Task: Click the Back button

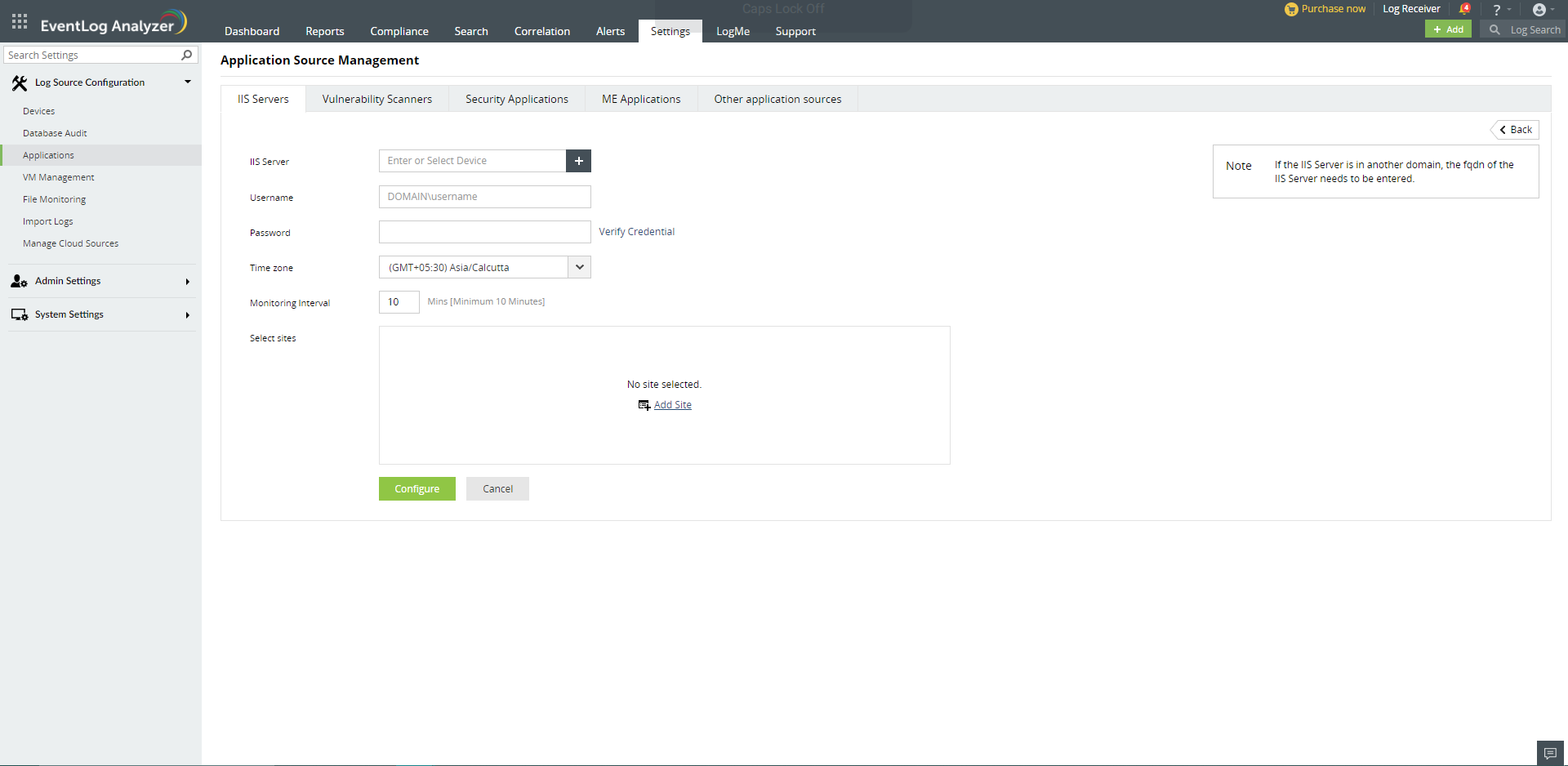Action: click(1515, 130)
